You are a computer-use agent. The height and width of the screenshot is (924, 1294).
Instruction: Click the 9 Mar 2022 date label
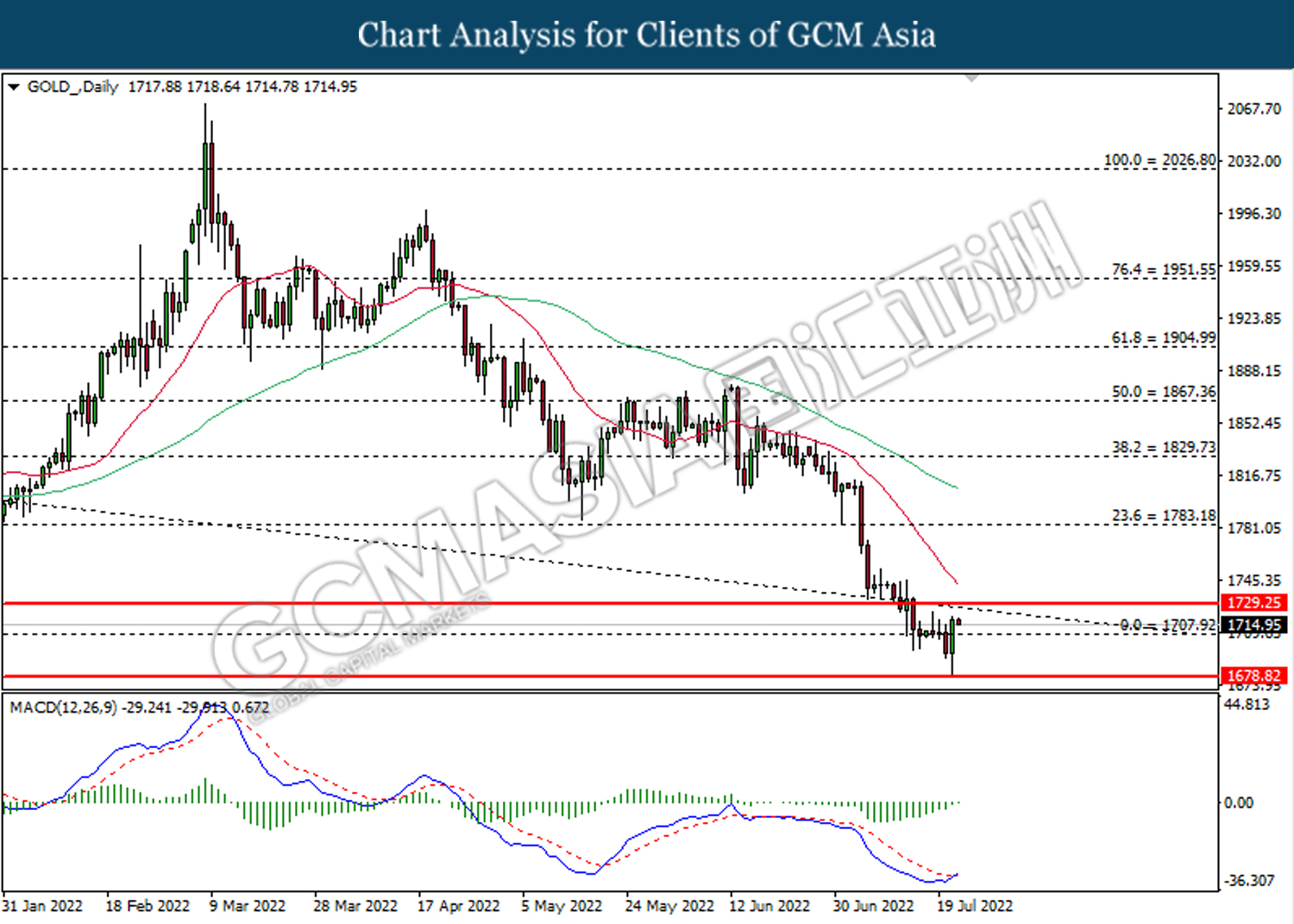click(x=248, y=906)
